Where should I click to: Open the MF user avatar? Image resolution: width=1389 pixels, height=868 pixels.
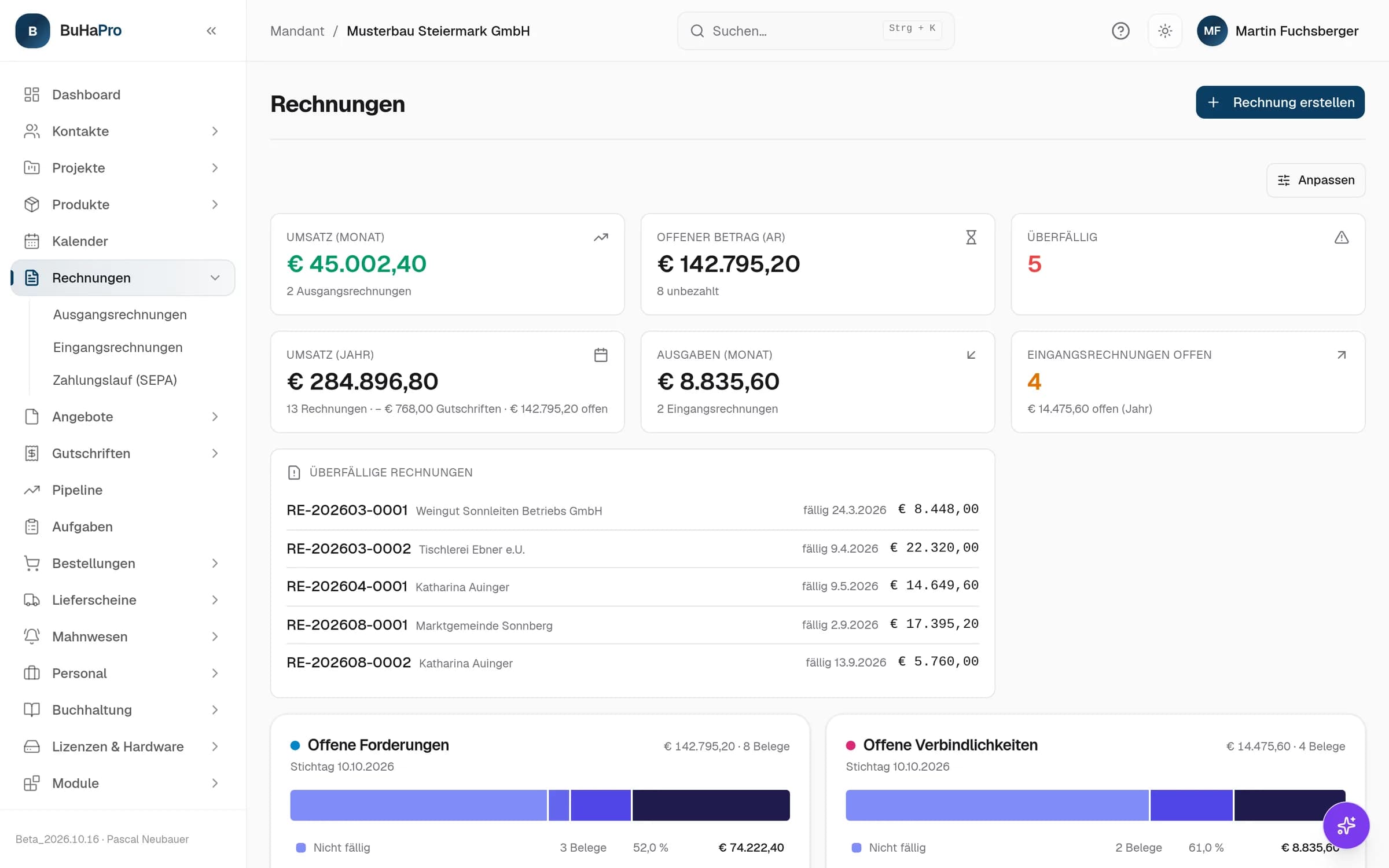pyautogui.click(x=1212, y=31)
